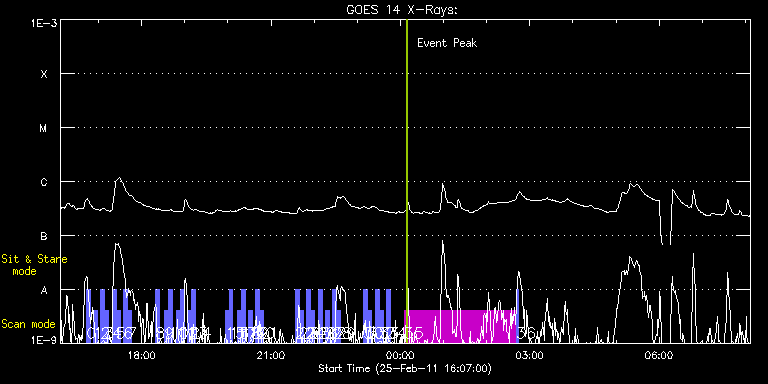
Task: Select the yellow "Sit & Stare mode" label
Action: point(34,264)
